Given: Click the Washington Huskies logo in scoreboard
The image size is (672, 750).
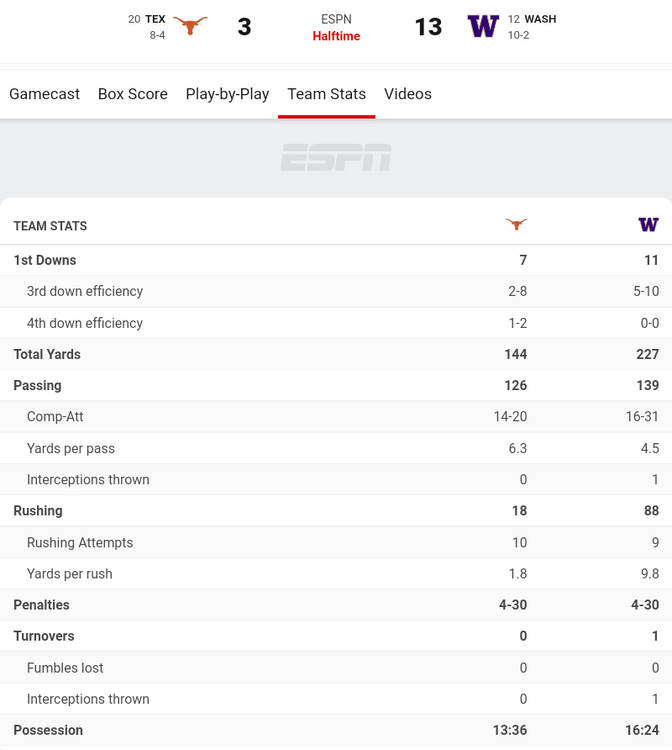Looking at the screenshot, I should (x=483, y=26).
